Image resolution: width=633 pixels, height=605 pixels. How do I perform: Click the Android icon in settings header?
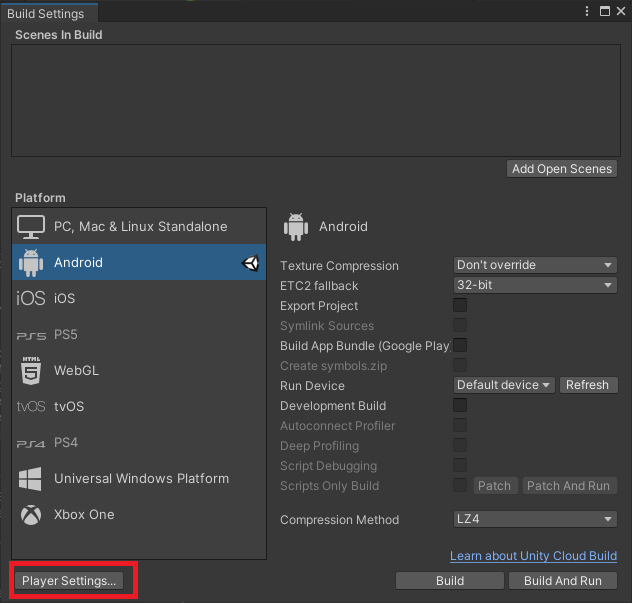(x=296, y=227)
